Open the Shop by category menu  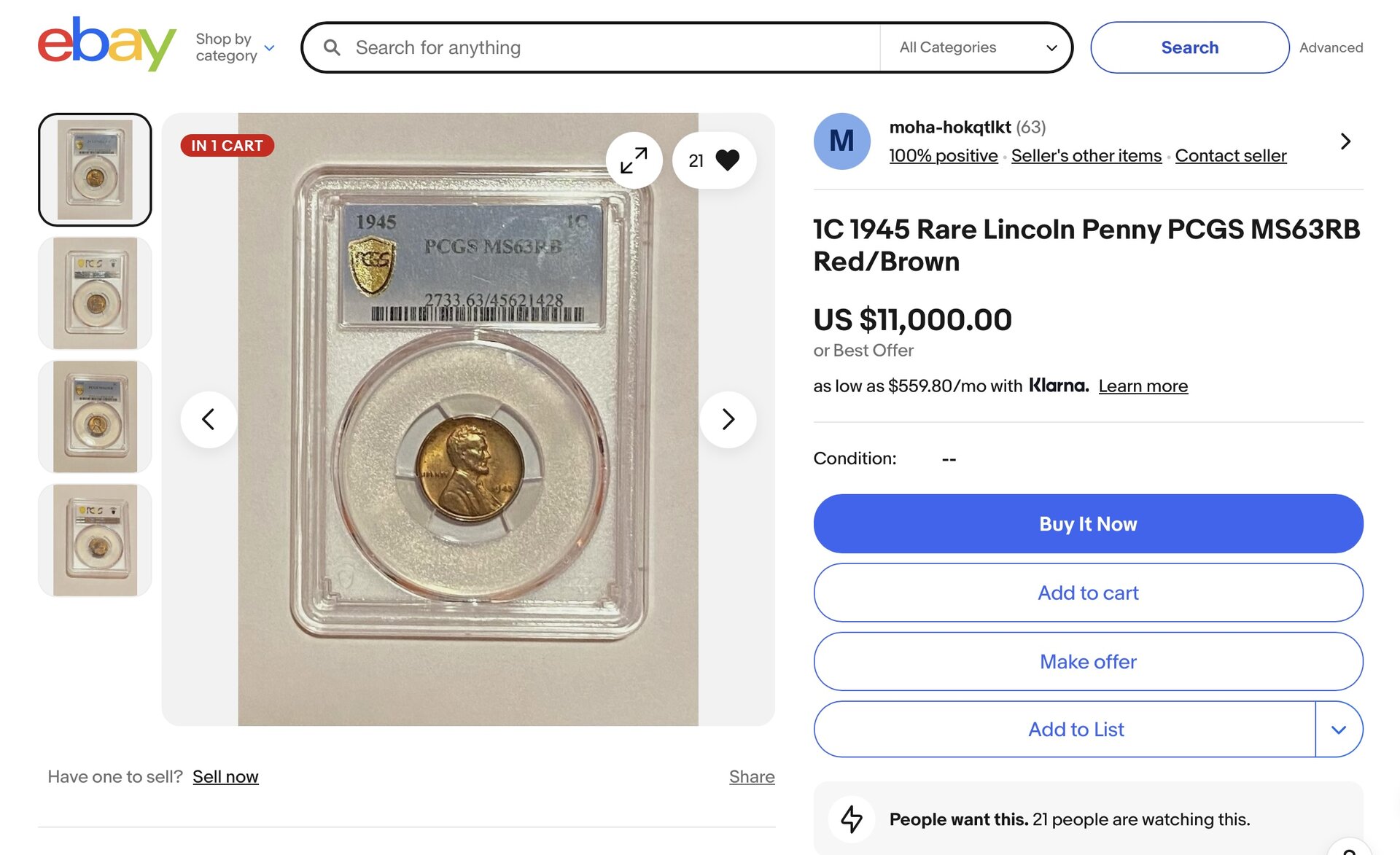235,47
